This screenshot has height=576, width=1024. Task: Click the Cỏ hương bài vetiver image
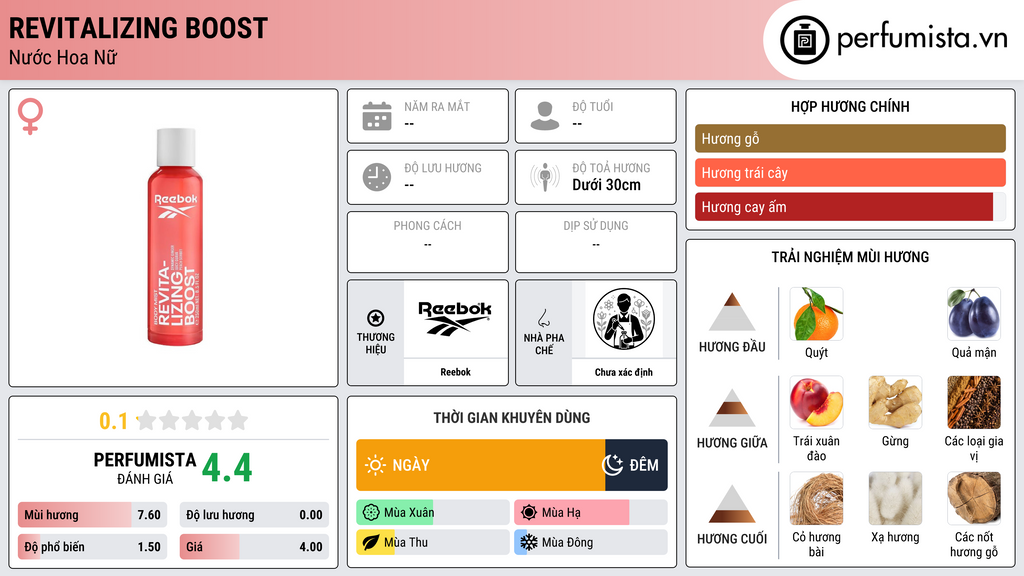pos(816,498)
